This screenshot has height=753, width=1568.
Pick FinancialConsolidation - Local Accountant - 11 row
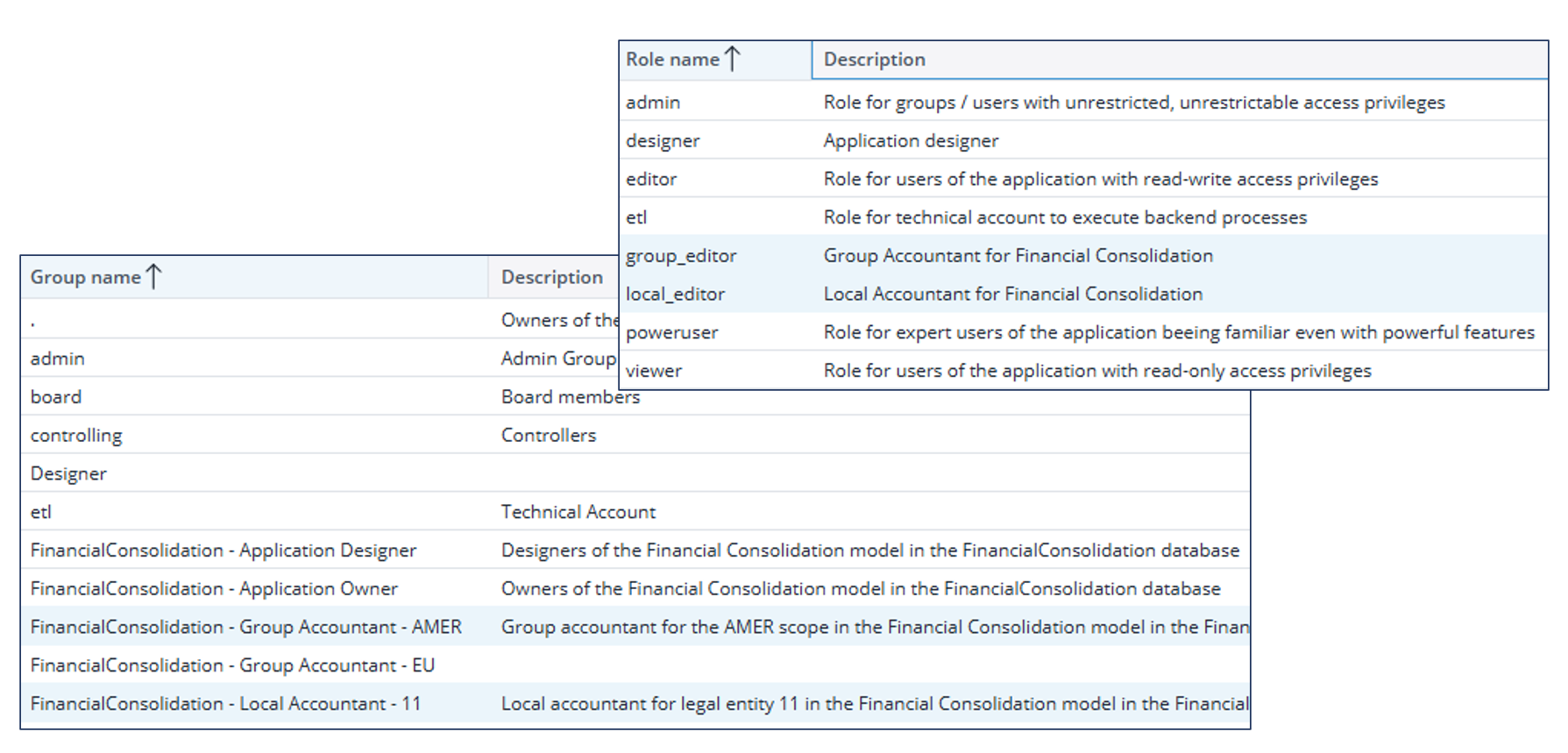tap(635, 703)
